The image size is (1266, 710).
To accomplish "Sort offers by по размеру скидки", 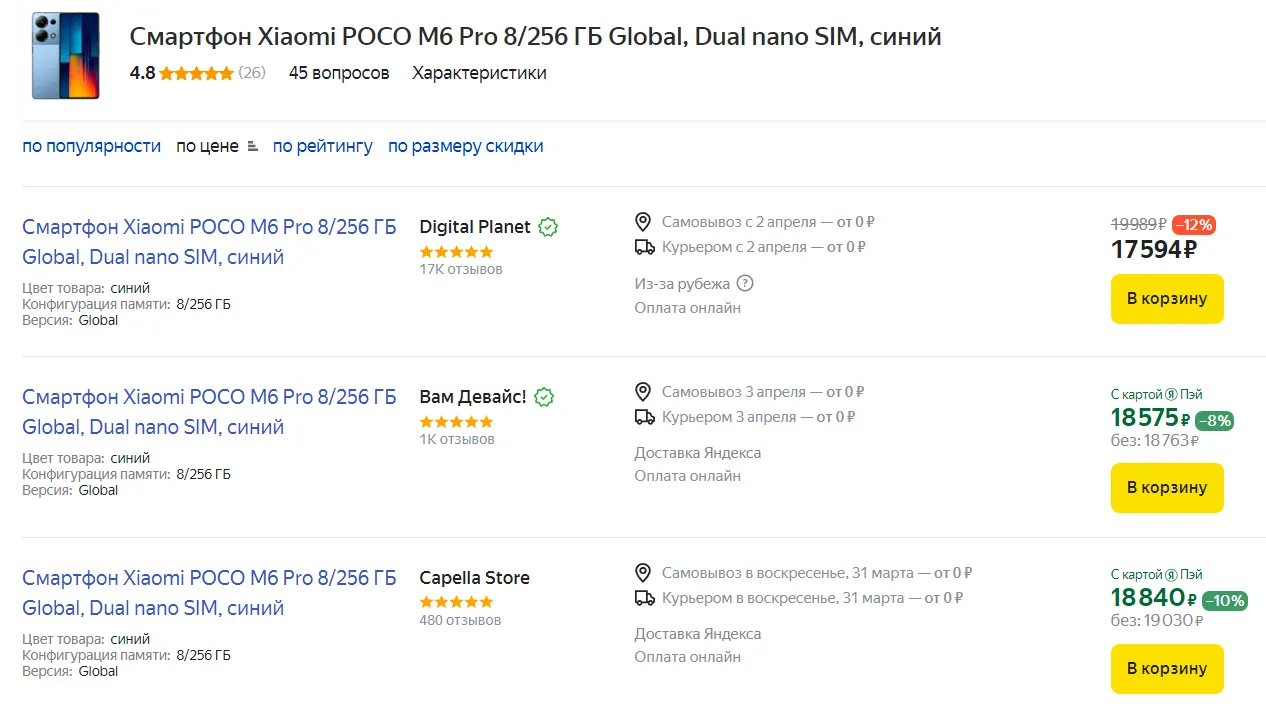I will 465,146.
